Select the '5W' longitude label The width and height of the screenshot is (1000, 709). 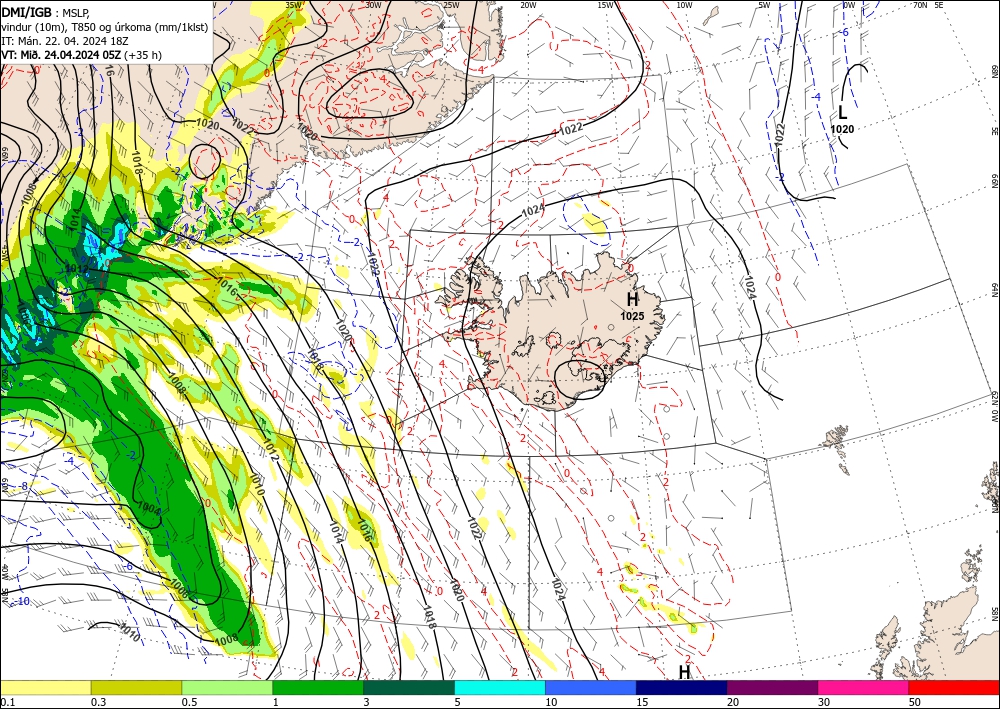(764, 5)
